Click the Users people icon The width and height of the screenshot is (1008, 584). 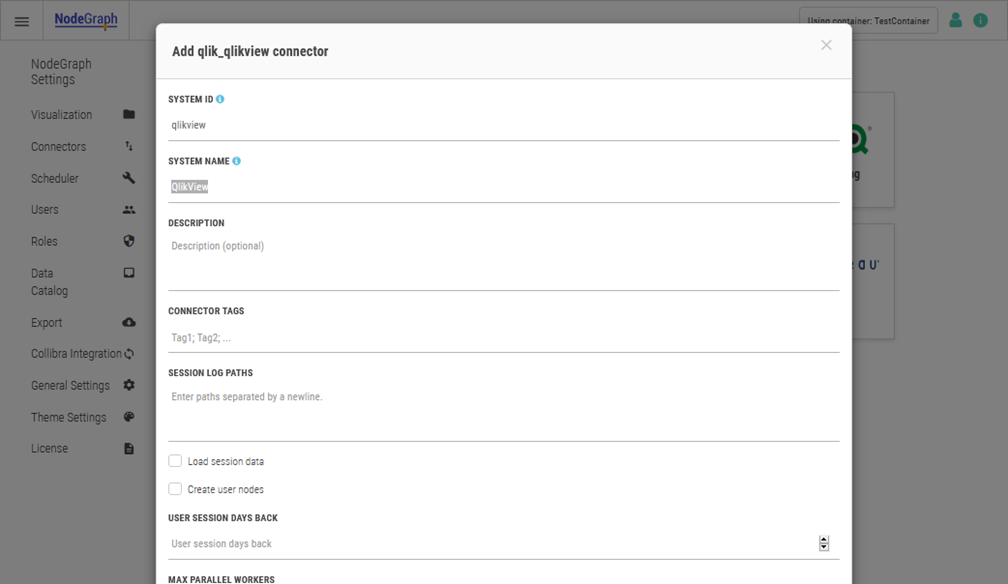pyautogui.click(x=129, y=210)
